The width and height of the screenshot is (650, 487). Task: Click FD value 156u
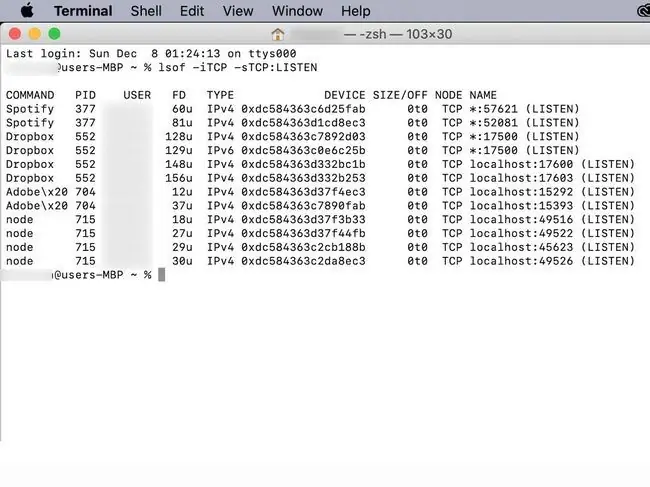click(x=179, y=178)
